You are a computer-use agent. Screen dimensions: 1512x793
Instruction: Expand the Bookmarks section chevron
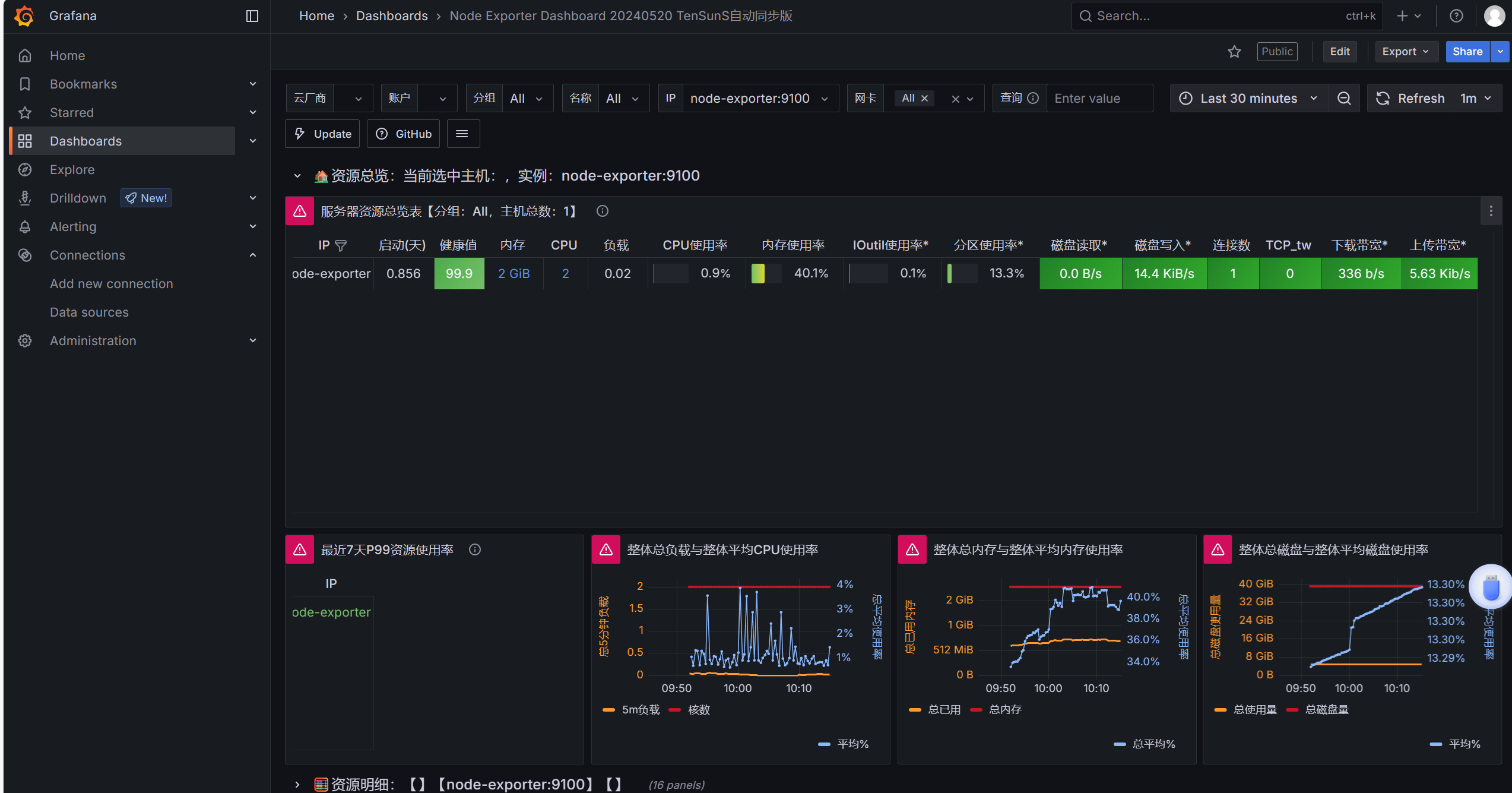click(253, 84)
